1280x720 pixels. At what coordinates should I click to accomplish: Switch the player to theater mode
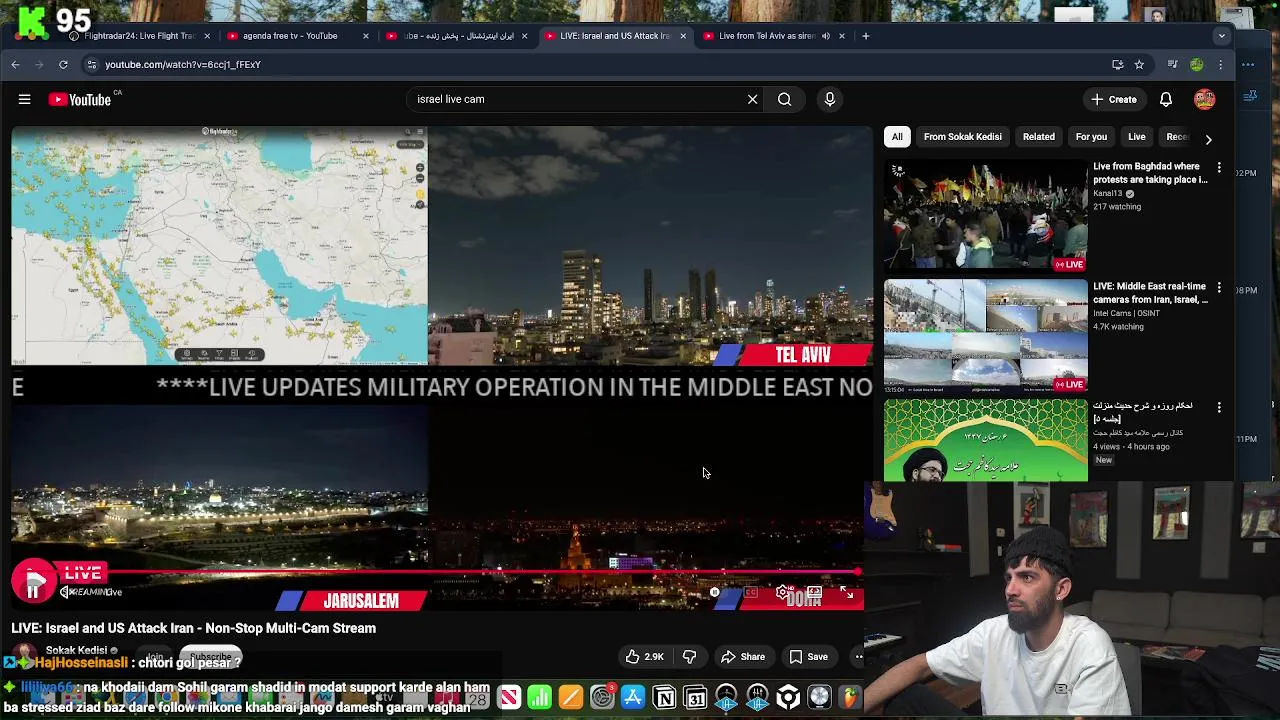pos(815,593)
